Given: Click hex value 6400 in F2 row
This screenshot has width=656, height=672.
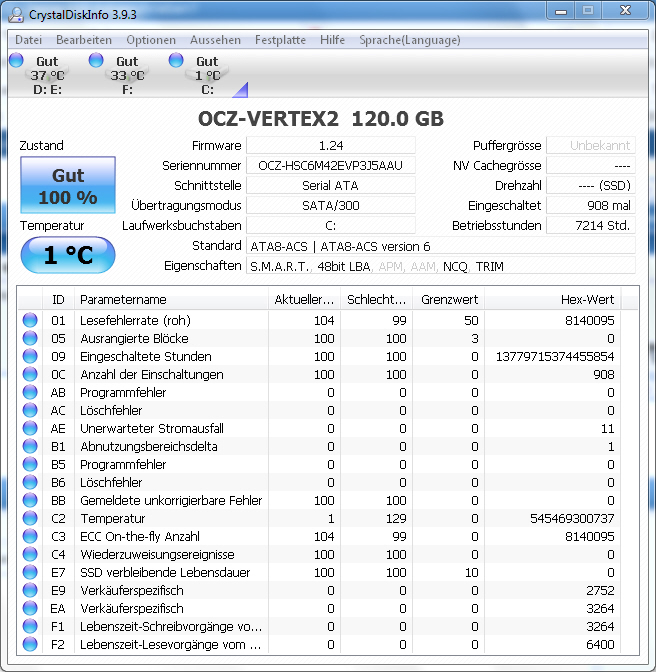Looking at the screenshot, I should tap(600, 645).
